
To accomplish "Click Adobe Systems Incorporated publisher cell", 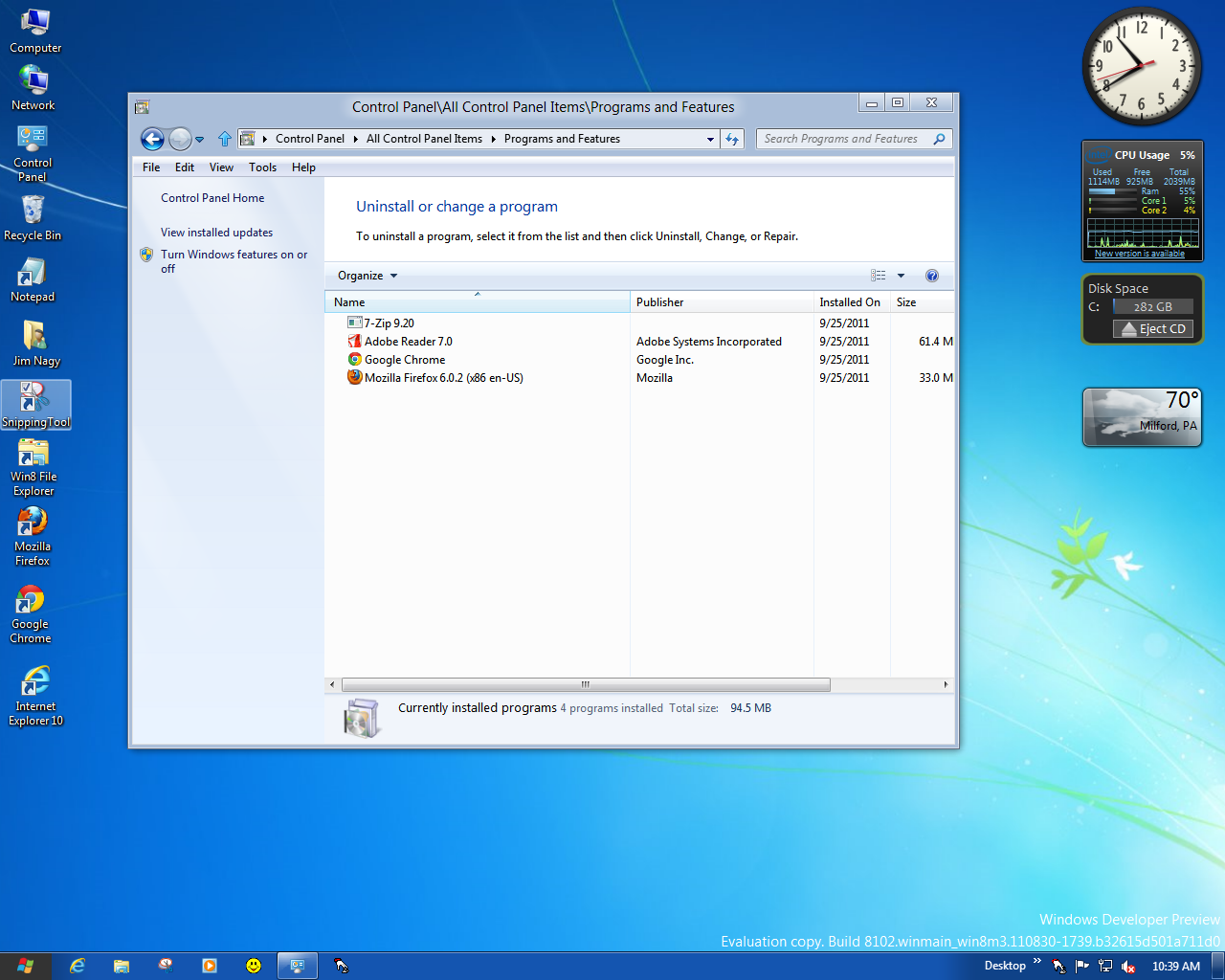I will pos(709,342).
